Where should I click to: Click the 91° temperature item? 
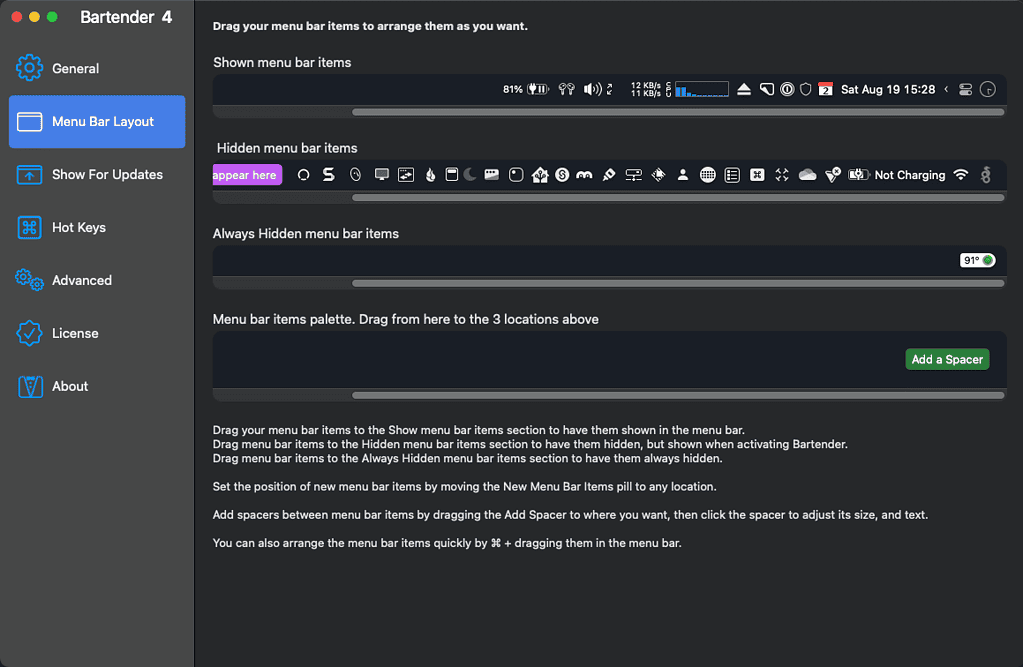click(977, 260)
